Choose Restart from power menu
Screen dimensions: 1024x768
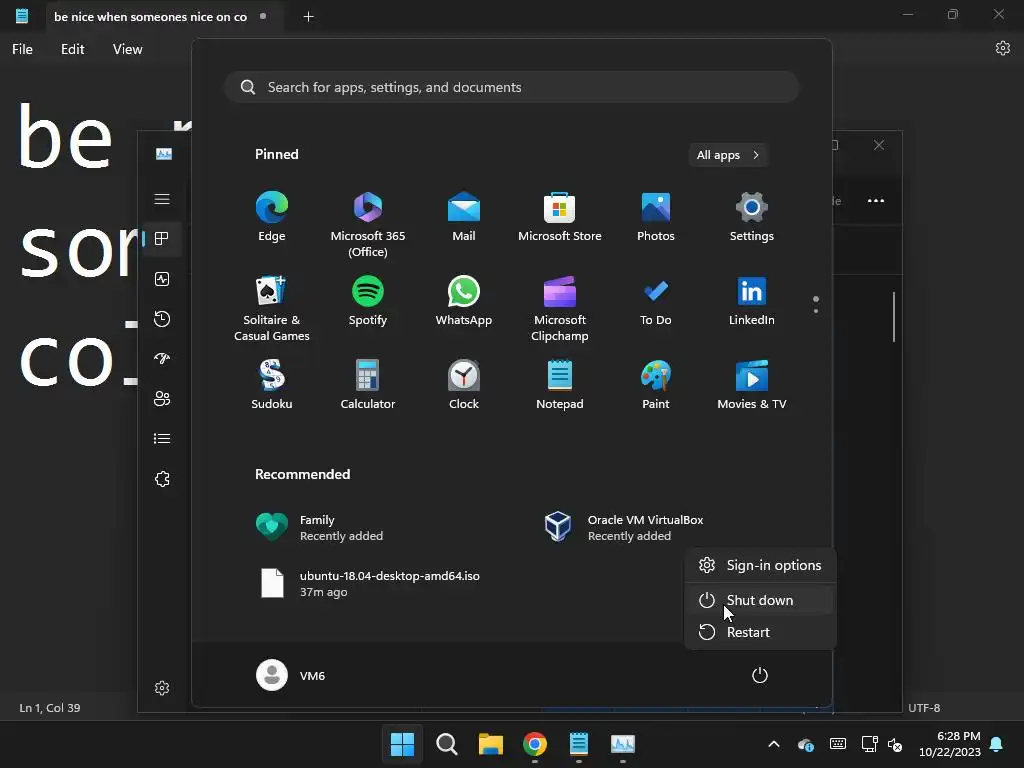point(760,632)
